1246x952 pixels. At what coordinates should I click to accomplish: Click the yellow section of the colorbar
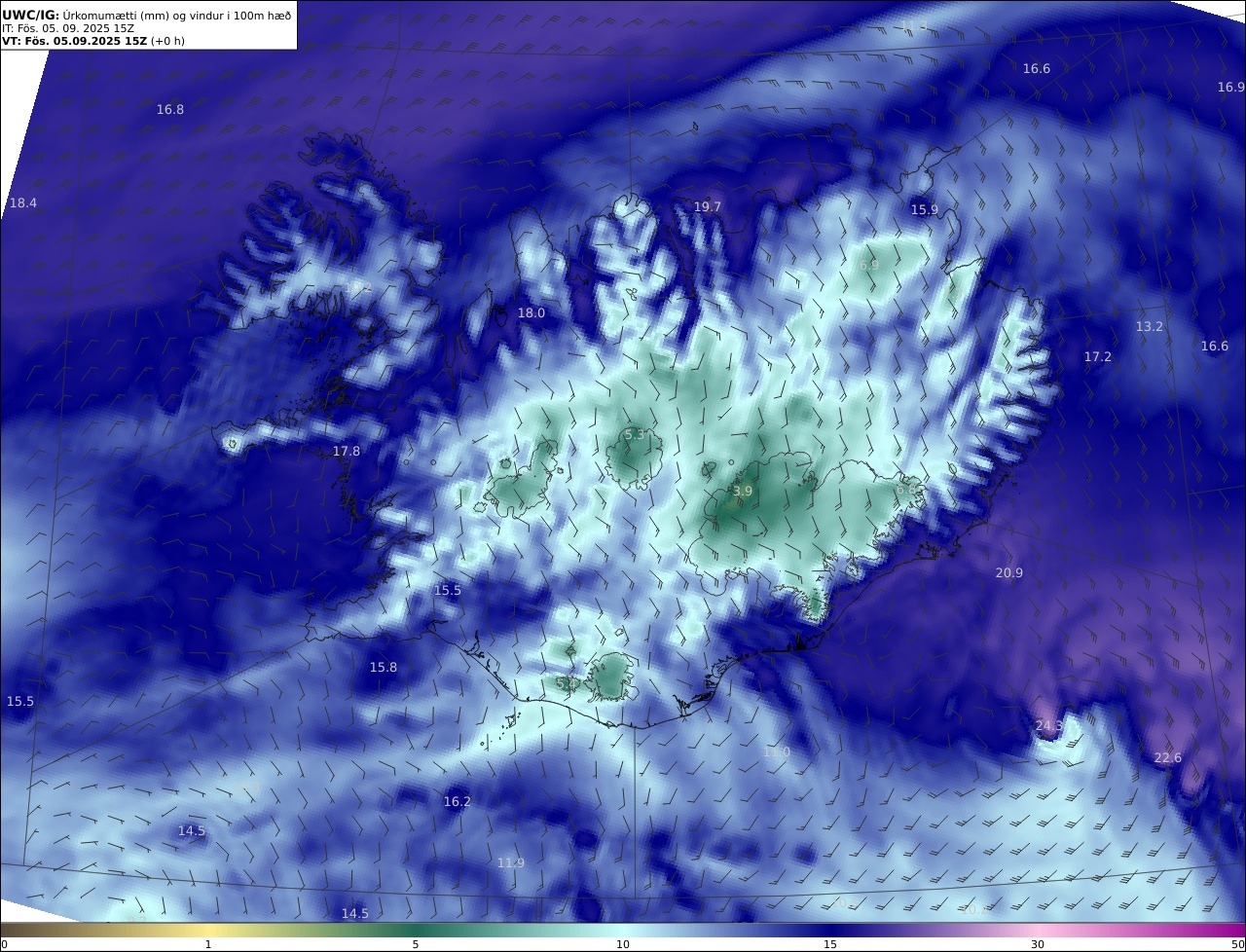[x=208, y=930]
